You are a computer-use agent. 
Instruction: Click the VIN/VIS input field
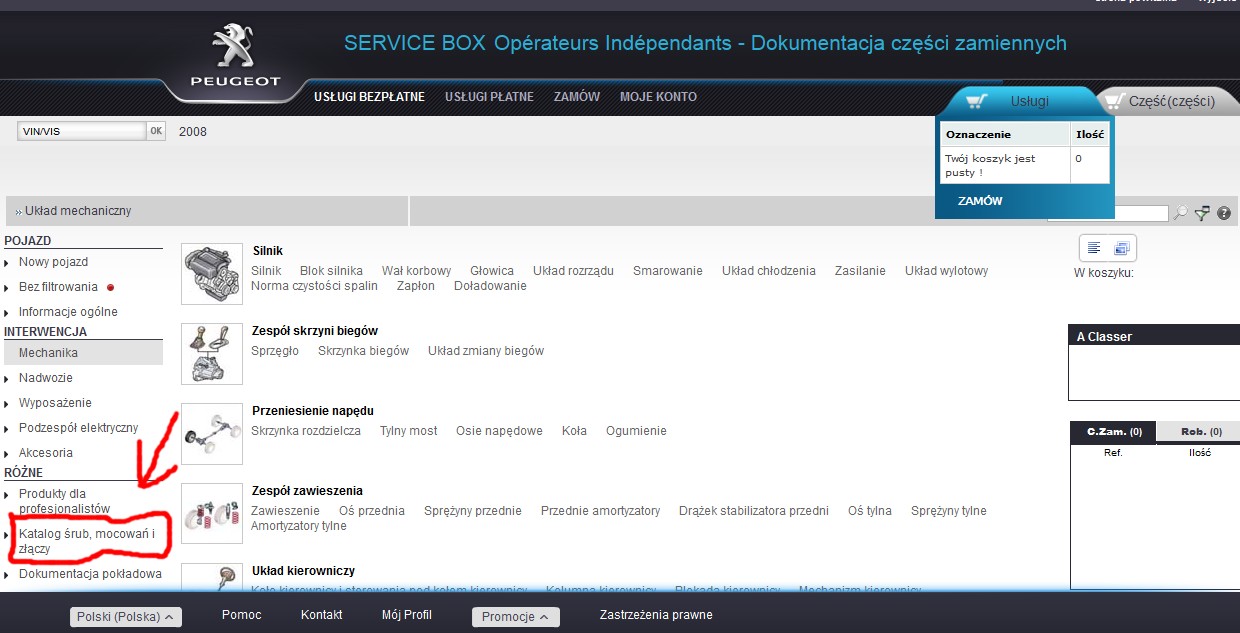[x=82, y=131]
